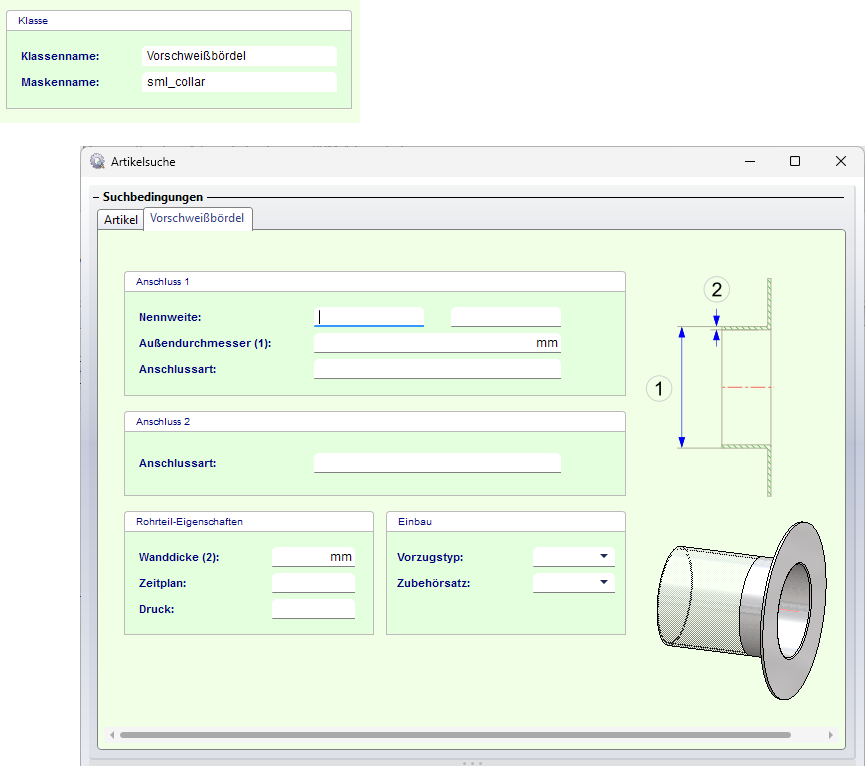Click the horizontal scrollbar at dialog bottom
The height and width of the screenshot is (766, 865).
[x=455, y=735]
